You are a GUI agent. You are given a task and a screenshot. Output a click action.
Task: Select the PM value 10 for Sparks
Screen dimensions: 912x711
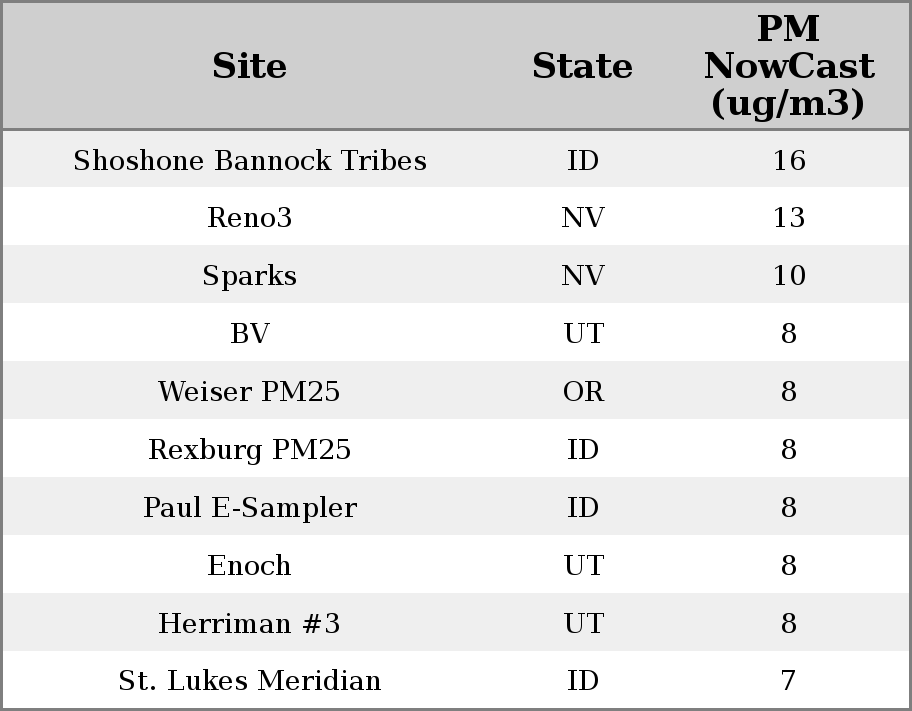coord(788,276)
